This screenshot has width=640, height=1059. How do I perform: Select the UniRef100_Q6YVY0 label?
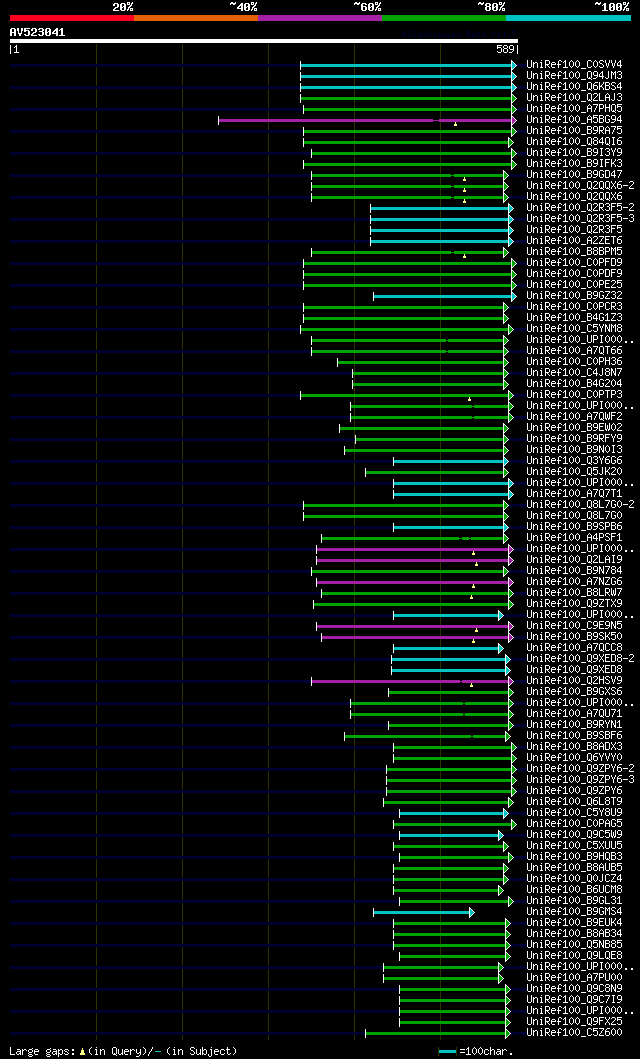click(575, 758)
